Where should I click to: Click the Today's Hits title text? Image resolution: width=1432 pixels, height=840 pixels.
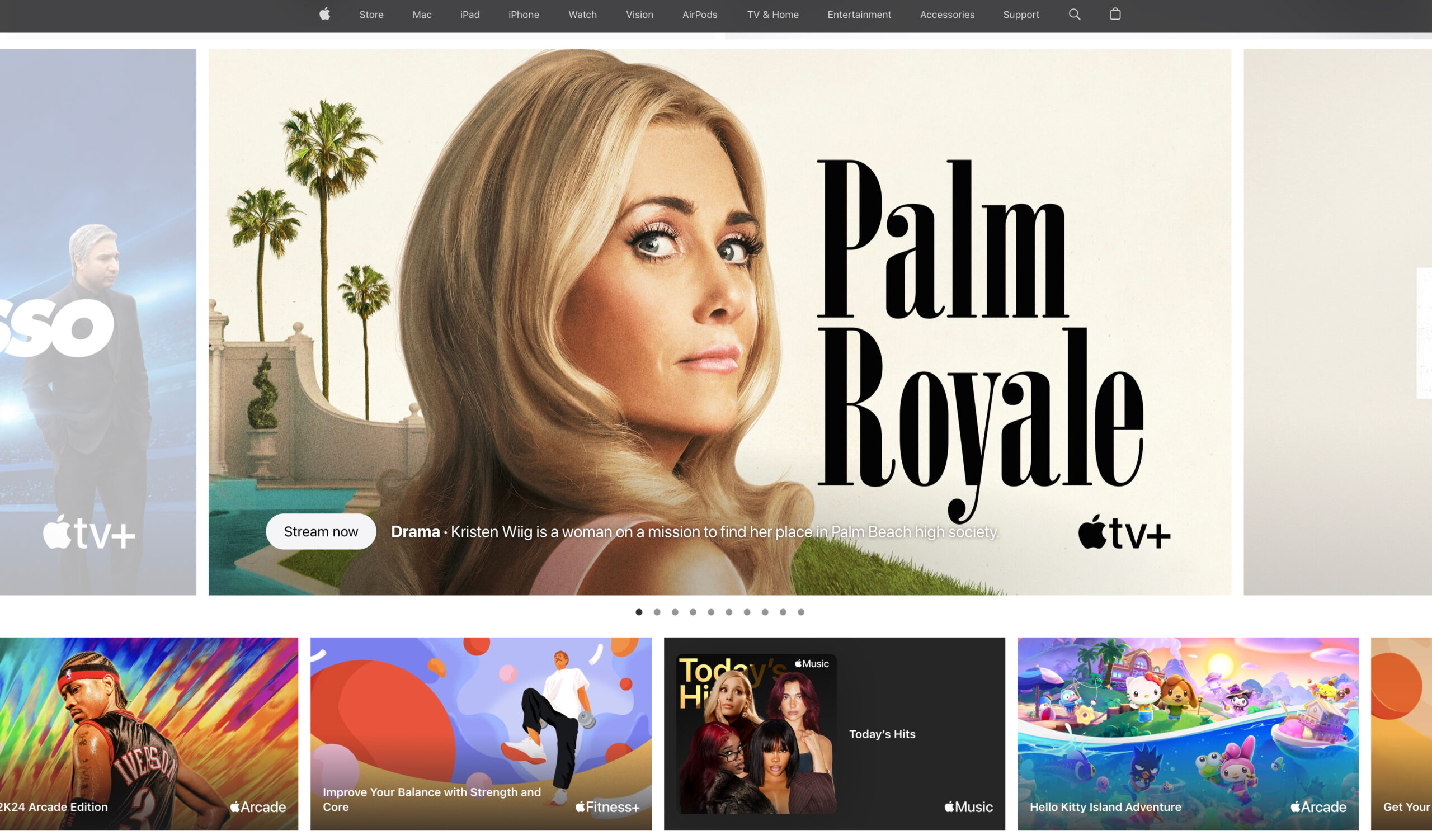tap(882, 734)
